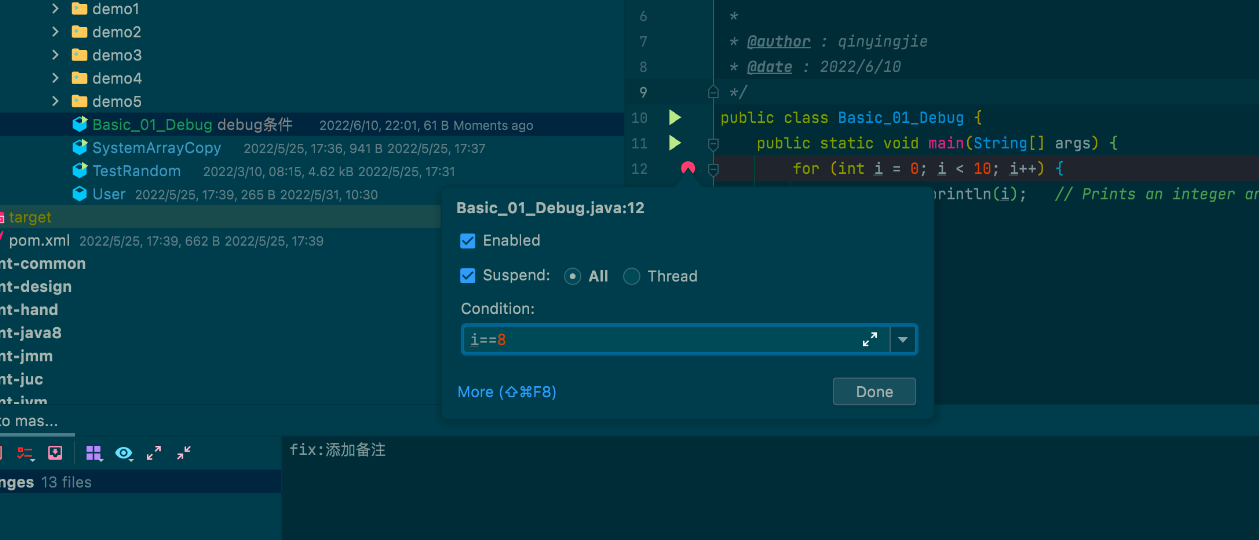Open the More breakpoint settings link
1259x540 pixels.
(x=506, y=392)
